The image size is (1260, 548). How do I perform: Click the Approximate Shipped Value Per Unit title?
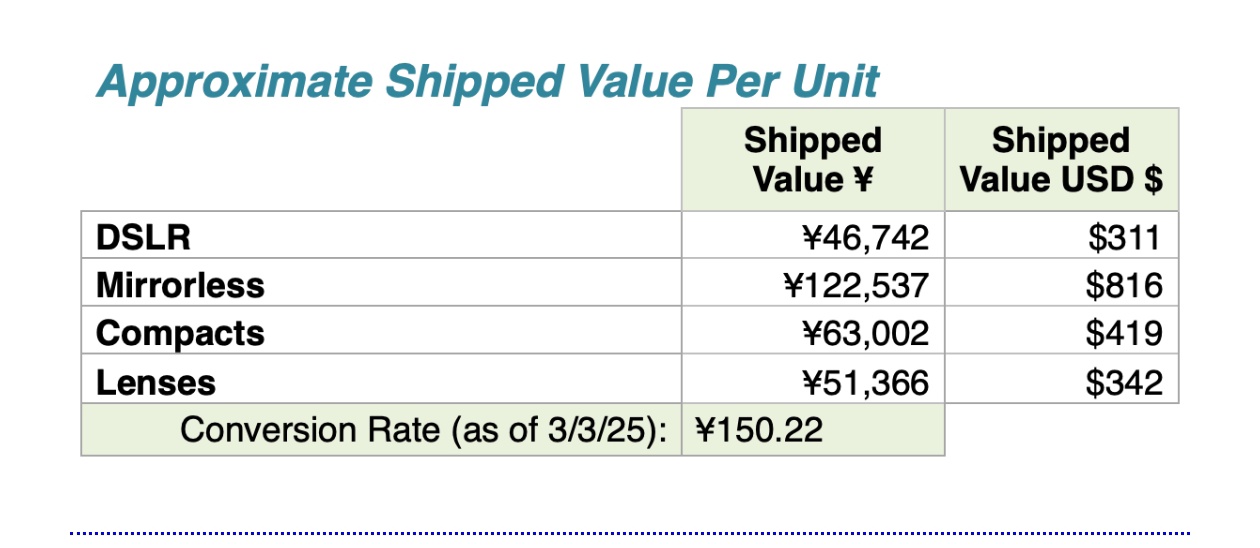(x=487, y=82)
